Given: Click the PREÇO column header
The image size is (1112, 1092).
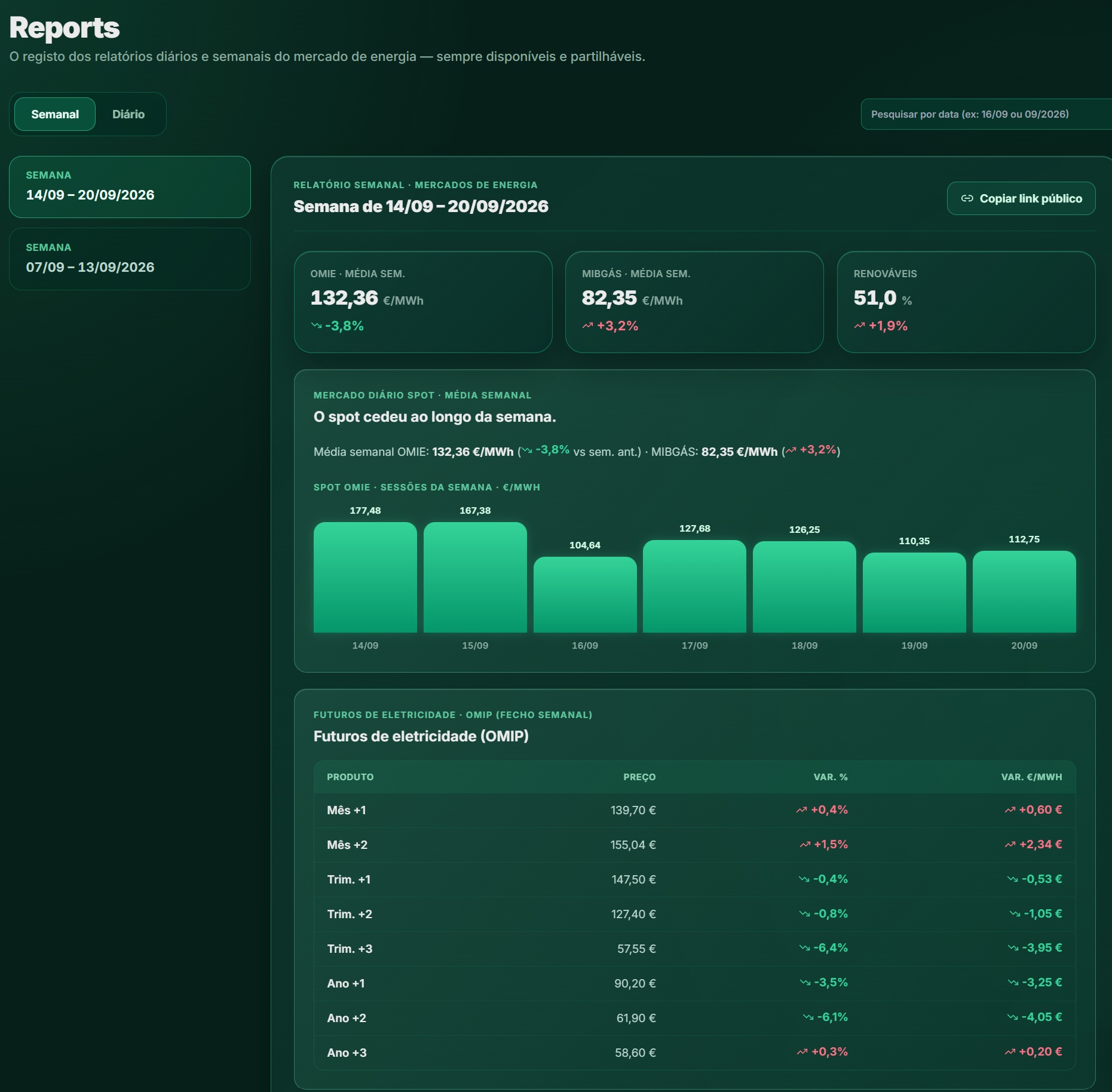Looking at the screenshot, I should tap(639, 777).
